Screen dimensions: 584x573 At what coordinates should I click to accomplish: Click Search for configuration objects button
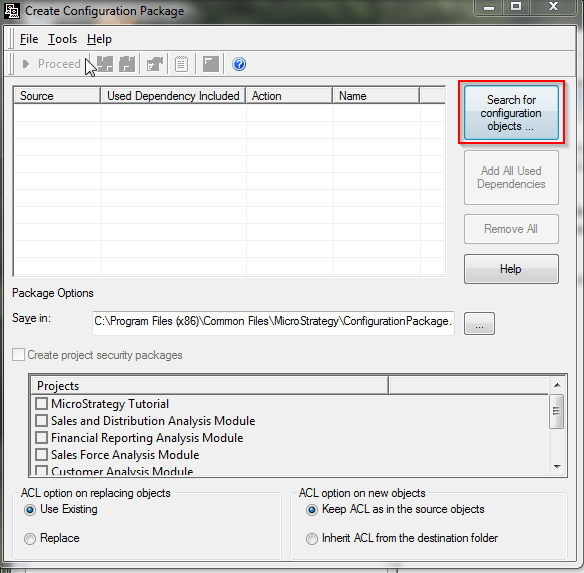pyautogui.click(x=511, y=113)
